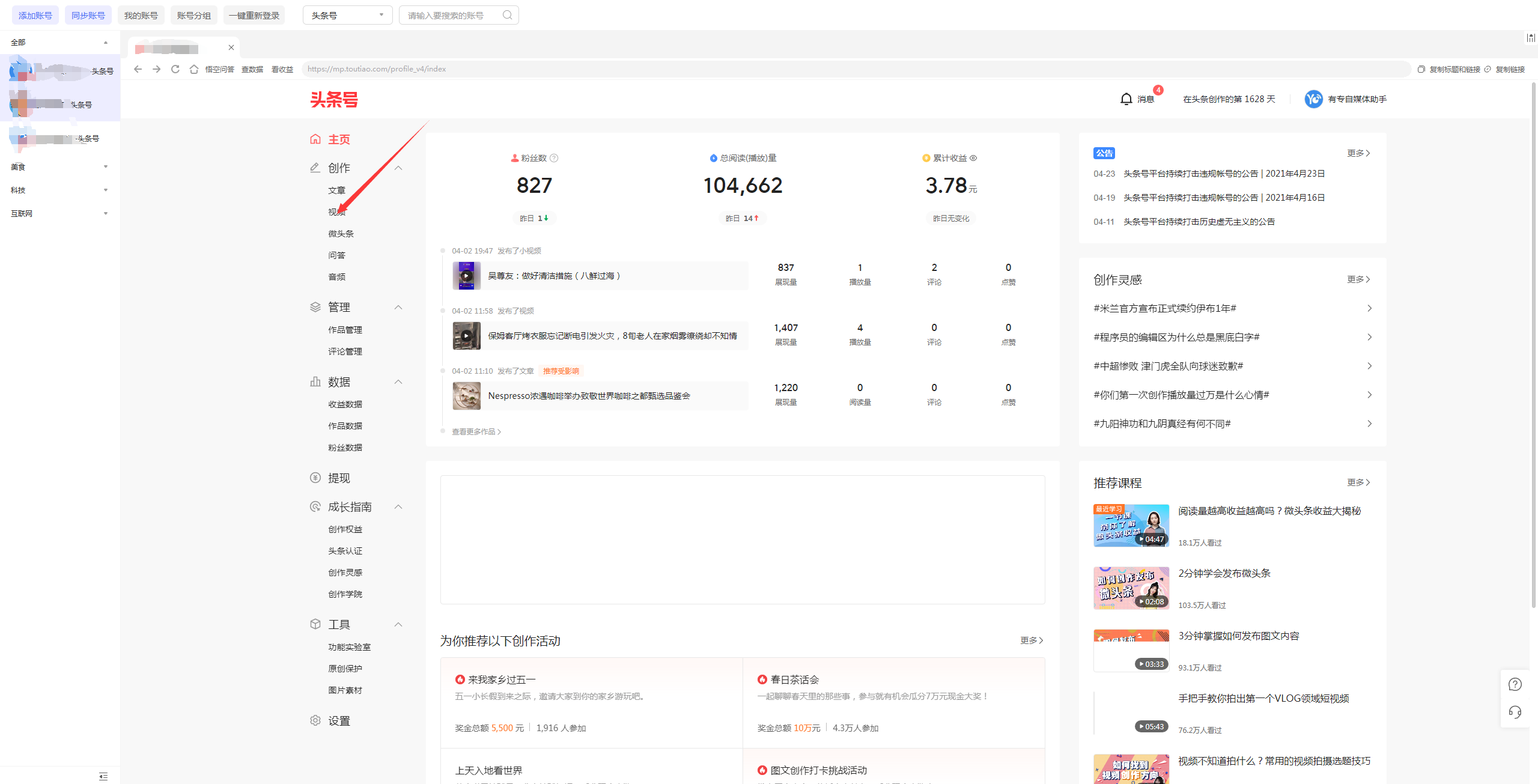
Task: Open the 视频 creation menu item
Action: (x=336, y=212)
